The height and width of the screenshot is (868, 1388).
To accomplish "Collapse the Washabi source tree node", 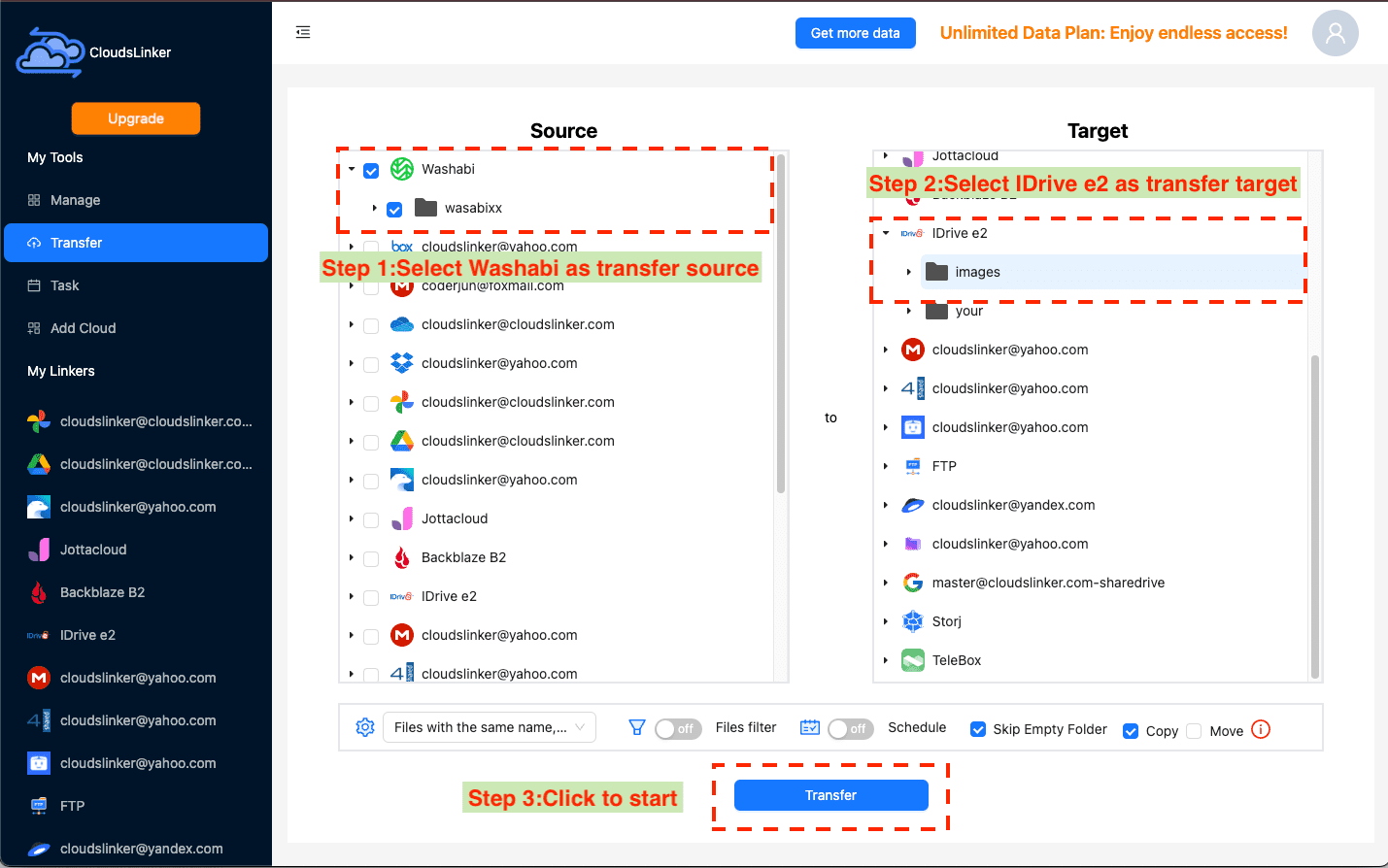I will point(352,169).
